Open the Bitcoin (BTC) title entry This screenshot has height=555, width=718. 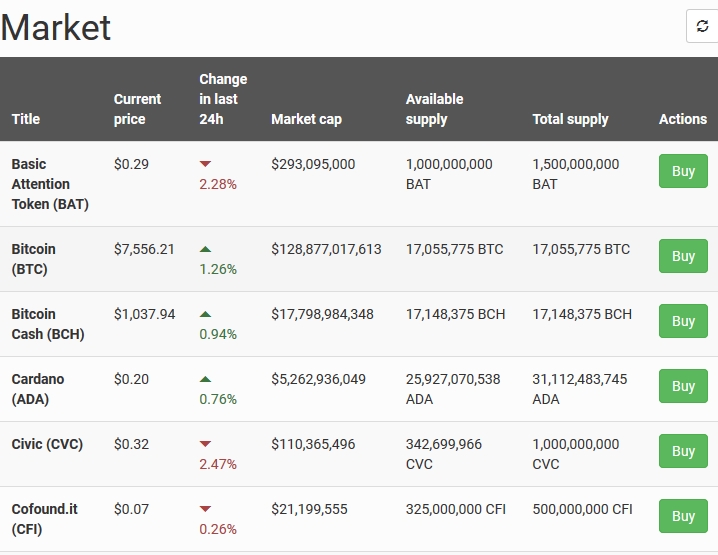pyautogui.click(x=34, y=259)
